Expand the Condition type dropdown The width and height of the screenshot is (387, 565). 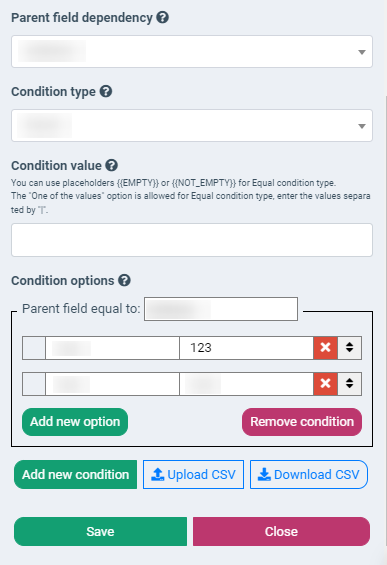(192, 125)
